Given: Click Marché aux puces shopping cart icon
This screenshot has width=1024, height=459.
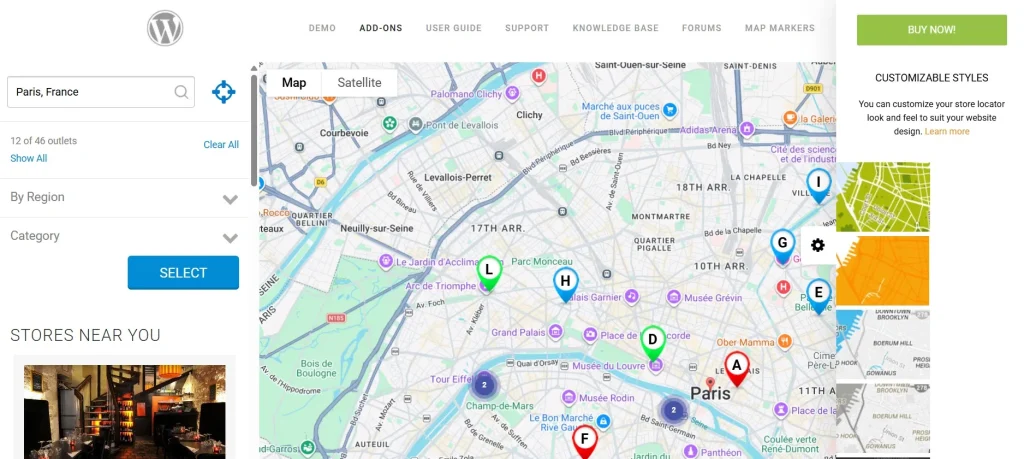Looking at the screenshot, I should tap(669, 110).
